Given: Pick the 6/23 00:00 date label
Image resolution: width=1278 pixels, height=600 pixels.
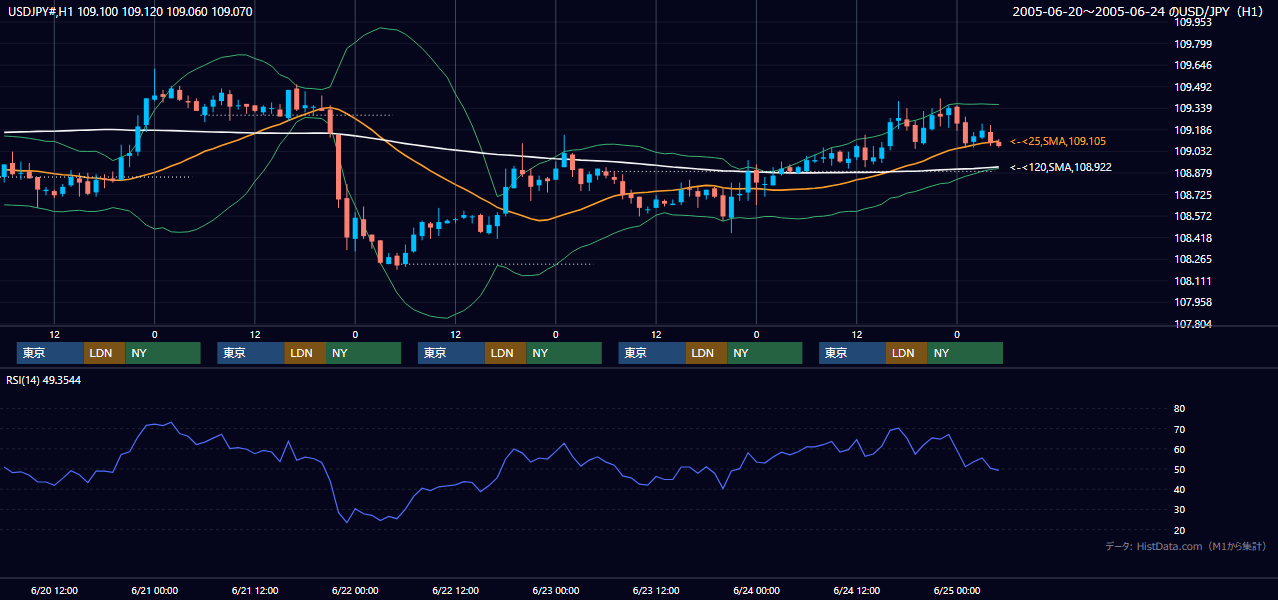Looking at the screenshot, I should point(556,590).
